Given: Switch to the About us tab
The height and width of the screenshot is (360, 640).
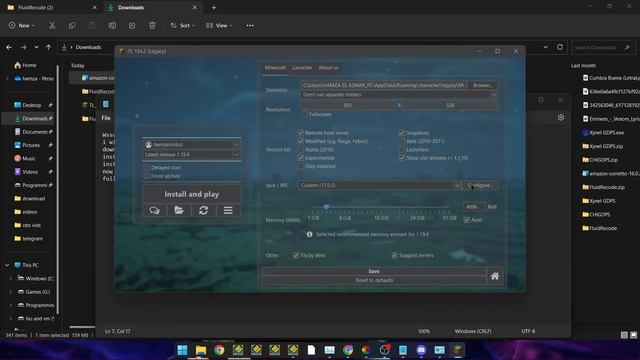Looking at the screenshot, I should point(328,68).
